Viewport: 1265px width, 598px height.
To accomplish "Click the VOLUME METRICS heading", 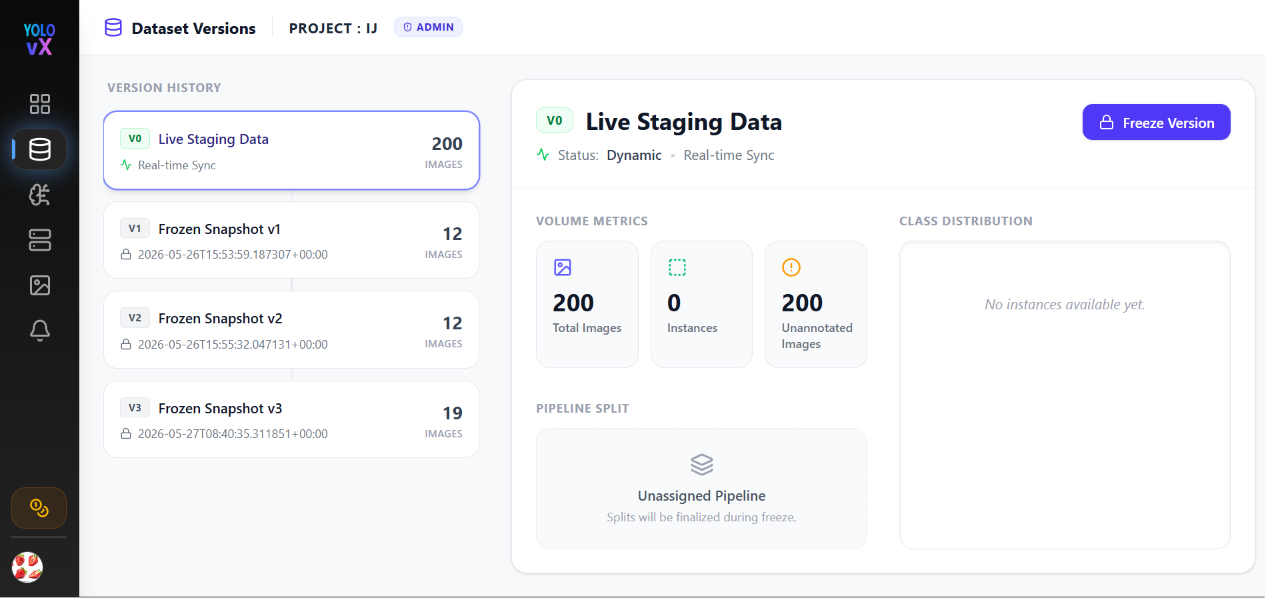I will click(592, 221).
